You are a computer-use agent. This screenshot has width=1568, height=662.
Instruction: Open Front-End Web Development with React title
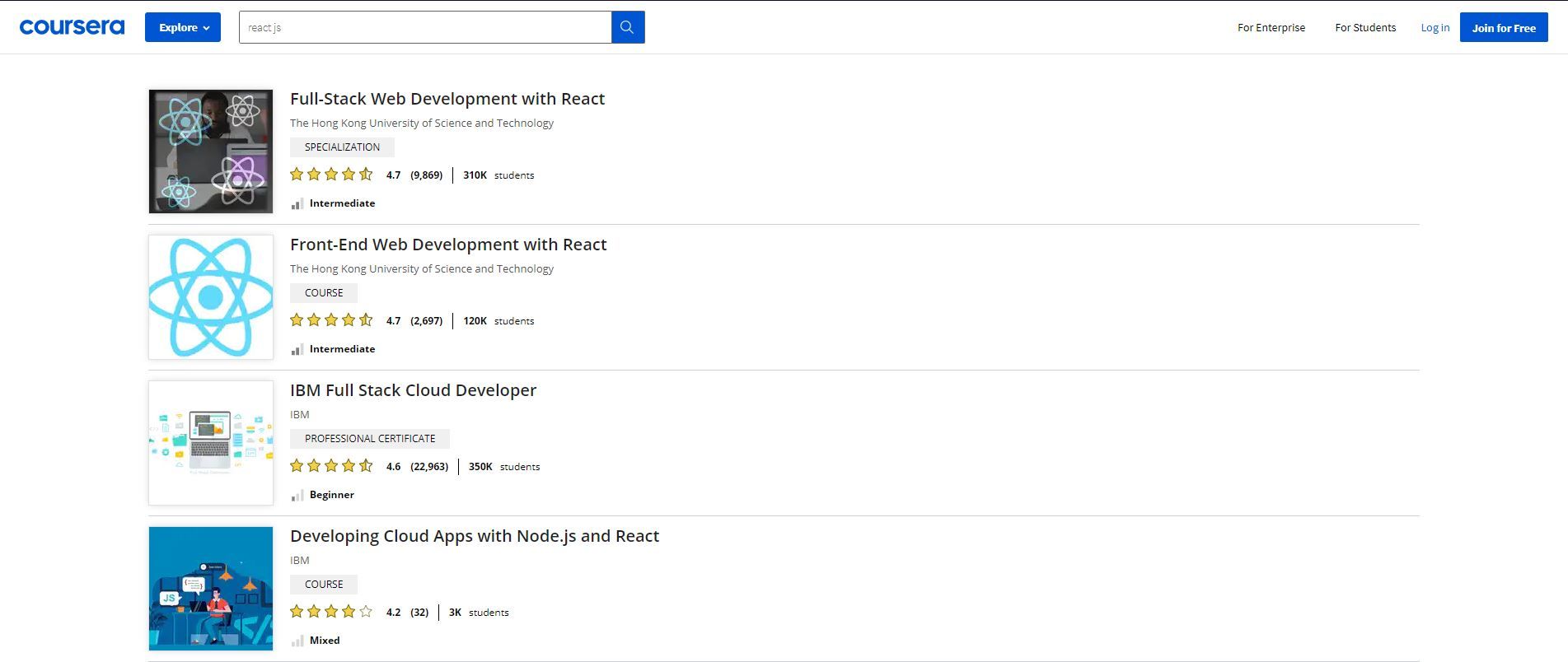pyautogui.click(x=448, y=245)
